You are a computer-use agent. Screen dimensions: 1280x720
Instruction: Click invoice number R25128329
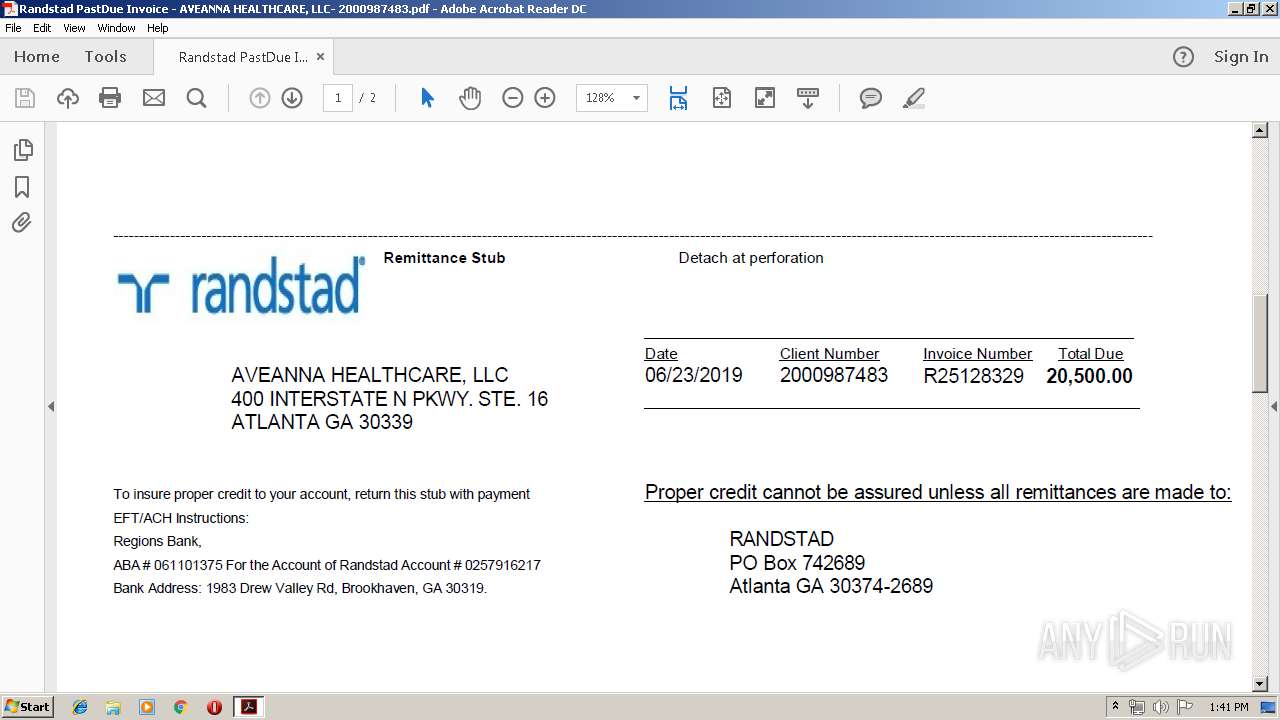click(973, 376)
